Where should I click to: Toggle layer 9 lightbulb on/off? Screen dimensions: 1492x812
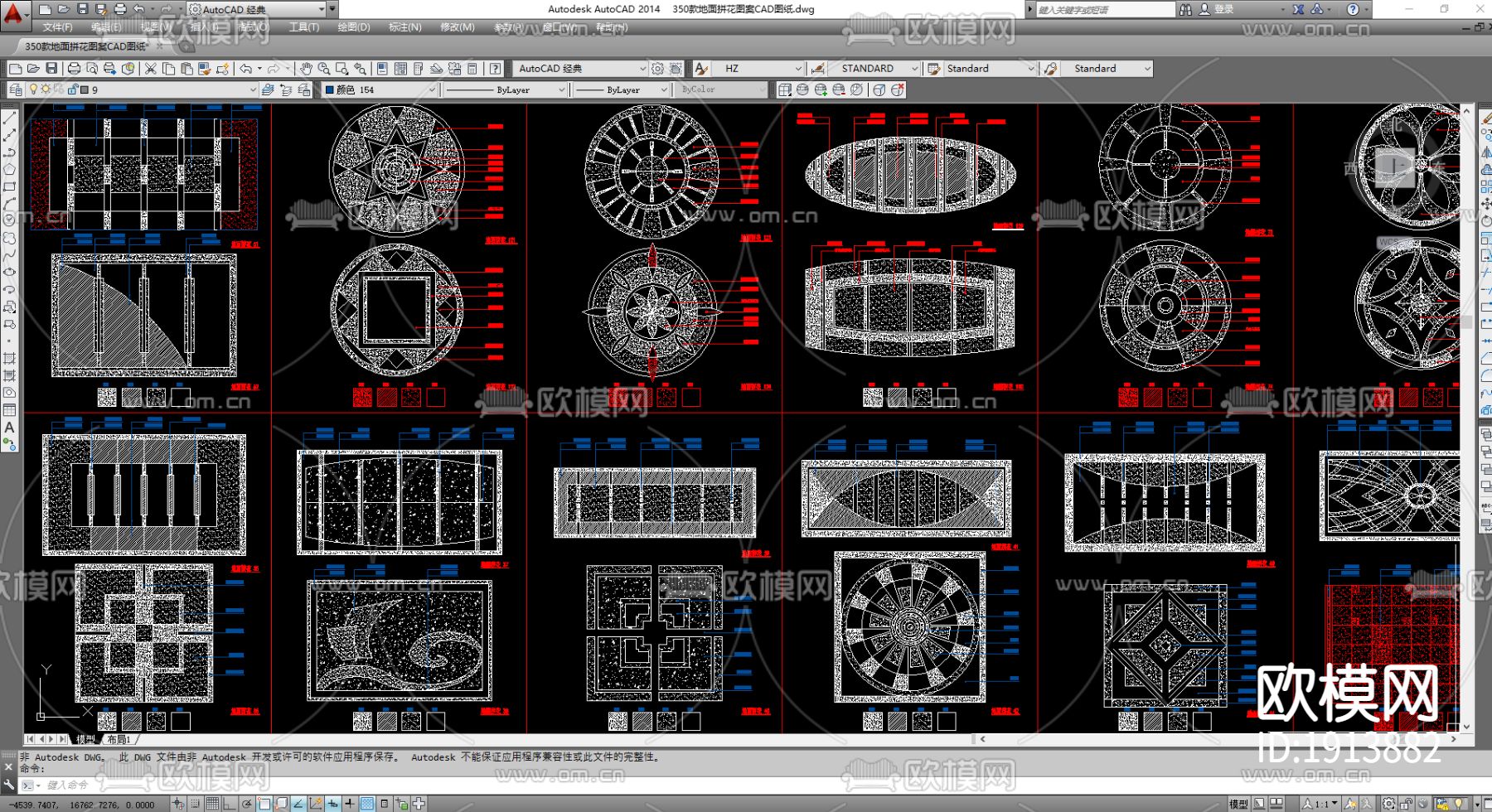point(33,89)
